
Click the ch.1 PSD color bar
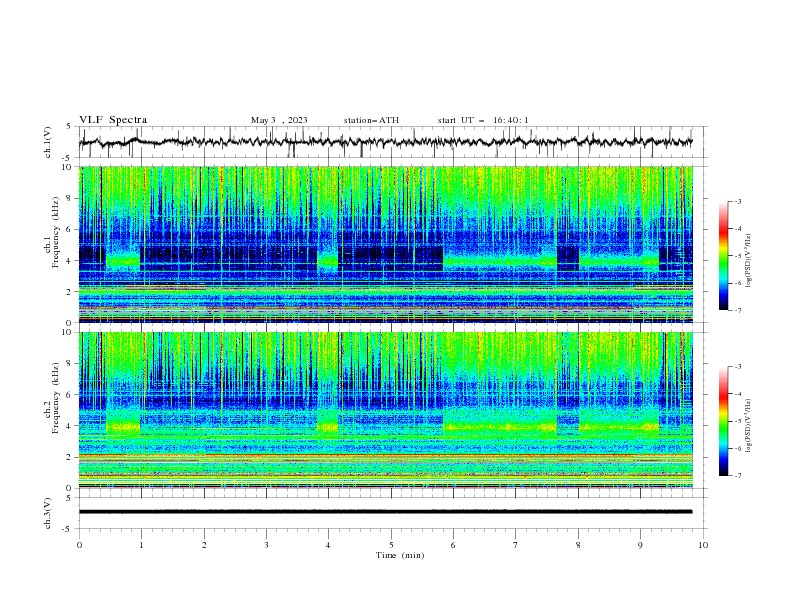pyautogui.click(x=723, y=256)
